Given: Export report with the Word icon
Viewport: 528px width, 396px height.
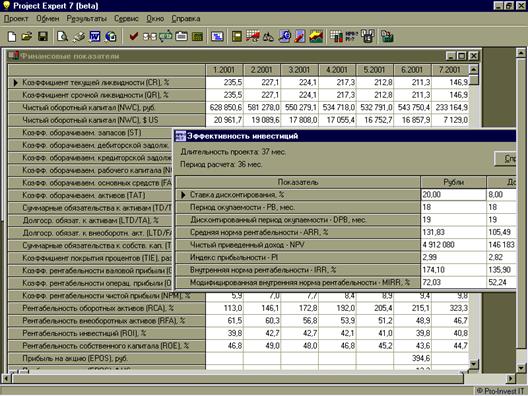Looking at the screenshot, I should pyautogui.click(x=95, y=36).
